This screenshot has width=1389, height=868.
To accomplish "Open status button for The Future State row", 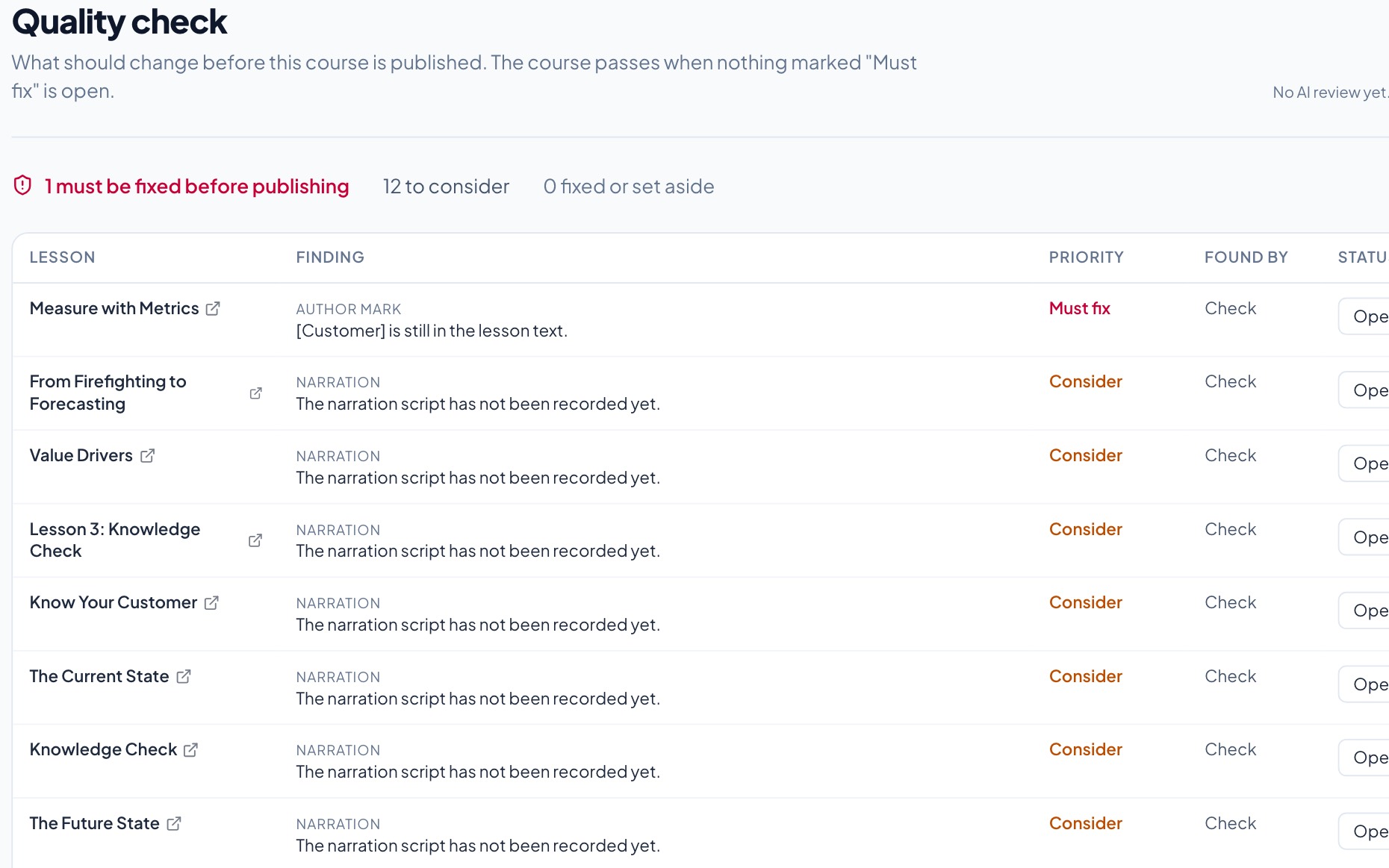I will click(x=1364, y=831).
